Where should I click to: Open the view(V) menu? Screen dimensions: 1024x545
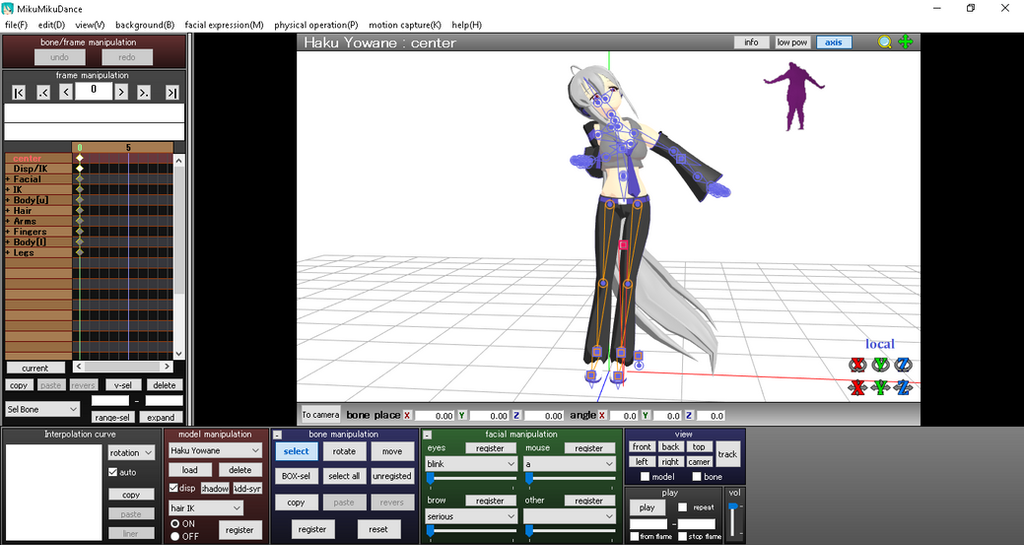point(89,25)
